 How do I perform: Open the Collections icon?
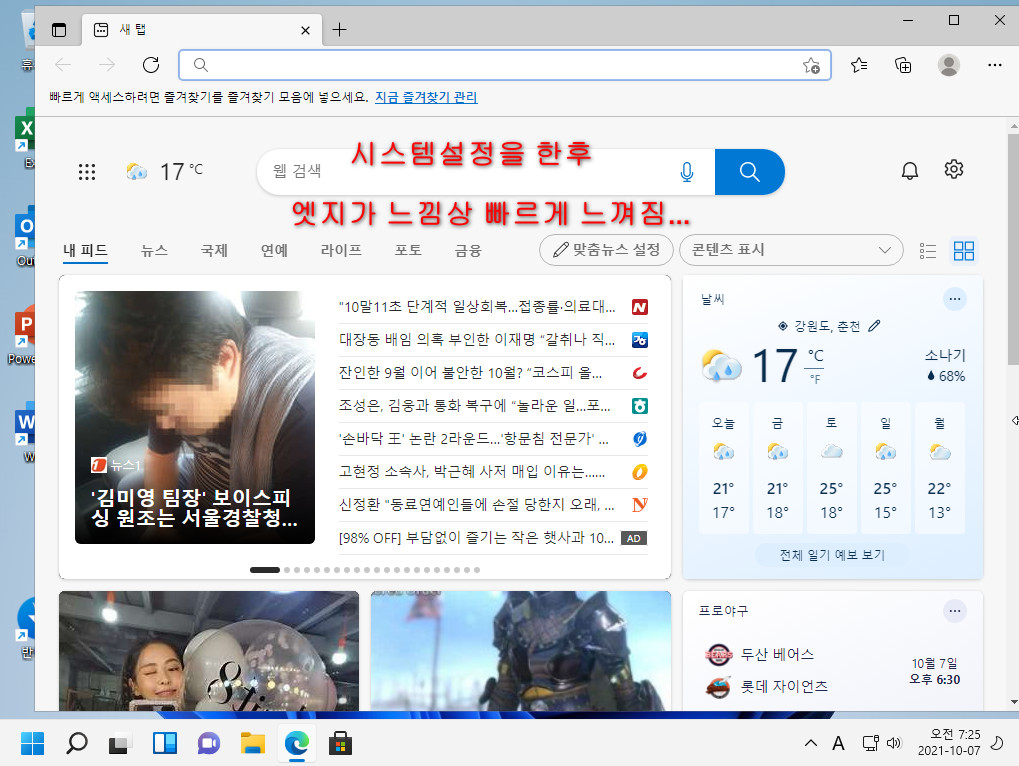[x=903, y=65]
